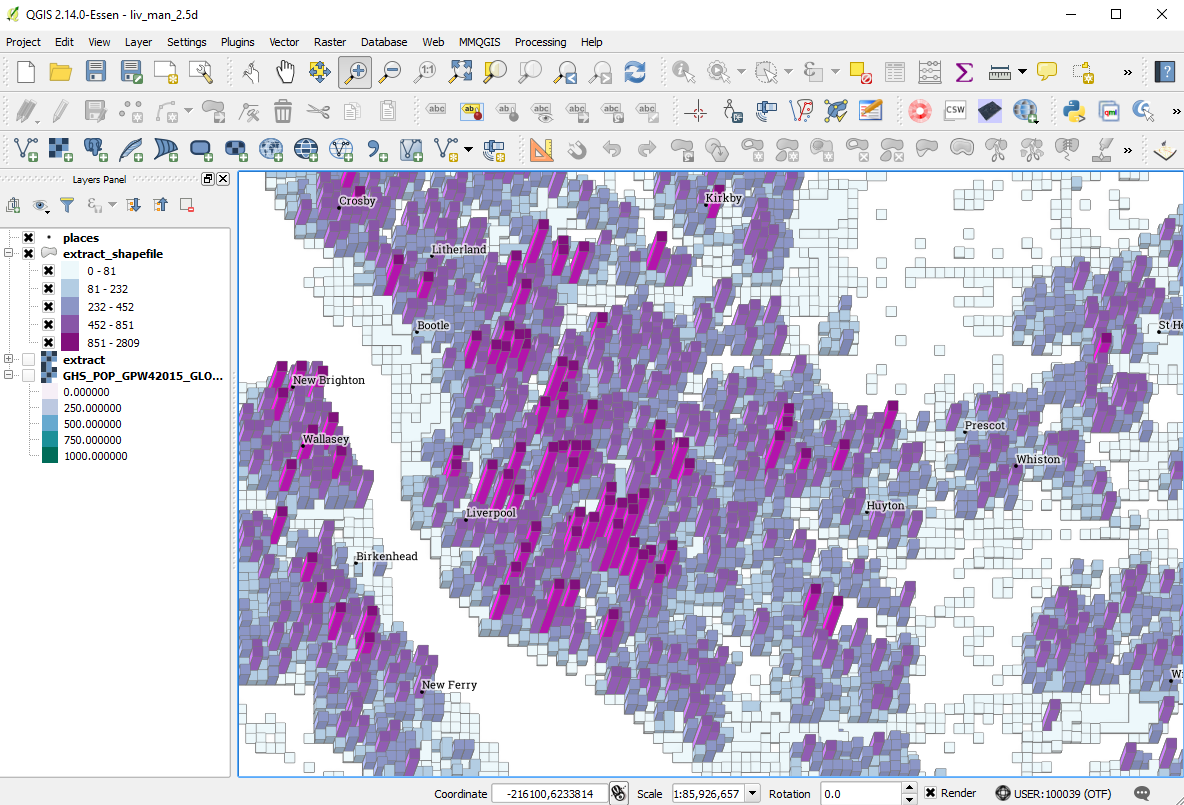The image size is (1184, 805).
Task: Open the Measure Line tool
Action: 999,72
